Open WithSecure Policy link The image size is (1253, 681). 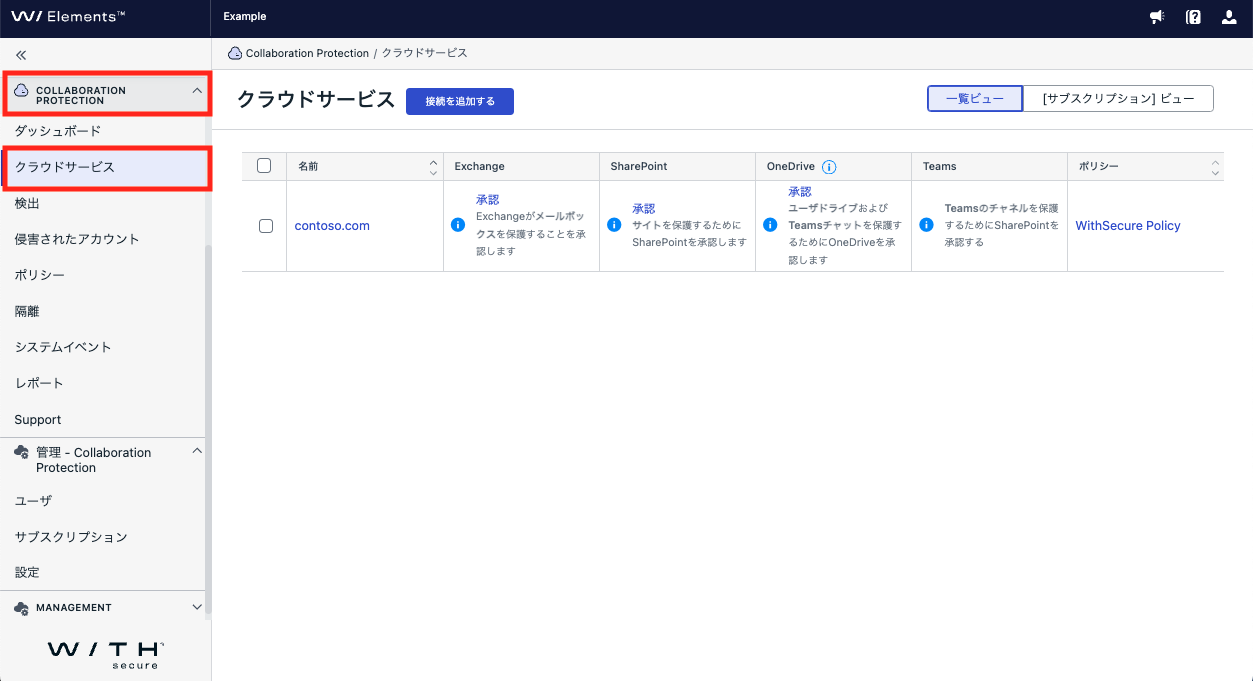[1128, 226]
